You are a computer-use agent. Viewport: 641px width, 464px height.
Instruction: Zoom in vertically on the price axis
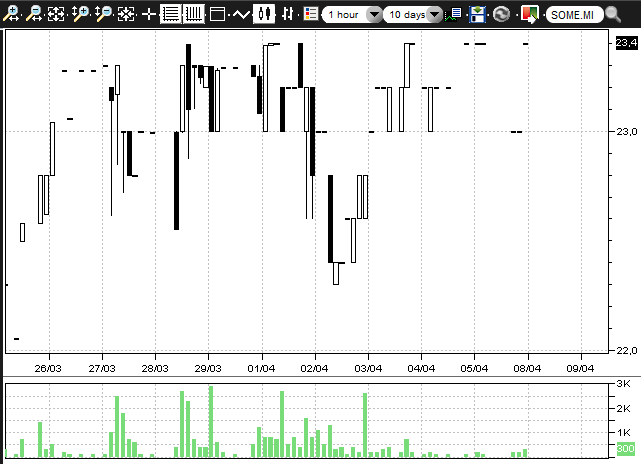pos(80,14)
